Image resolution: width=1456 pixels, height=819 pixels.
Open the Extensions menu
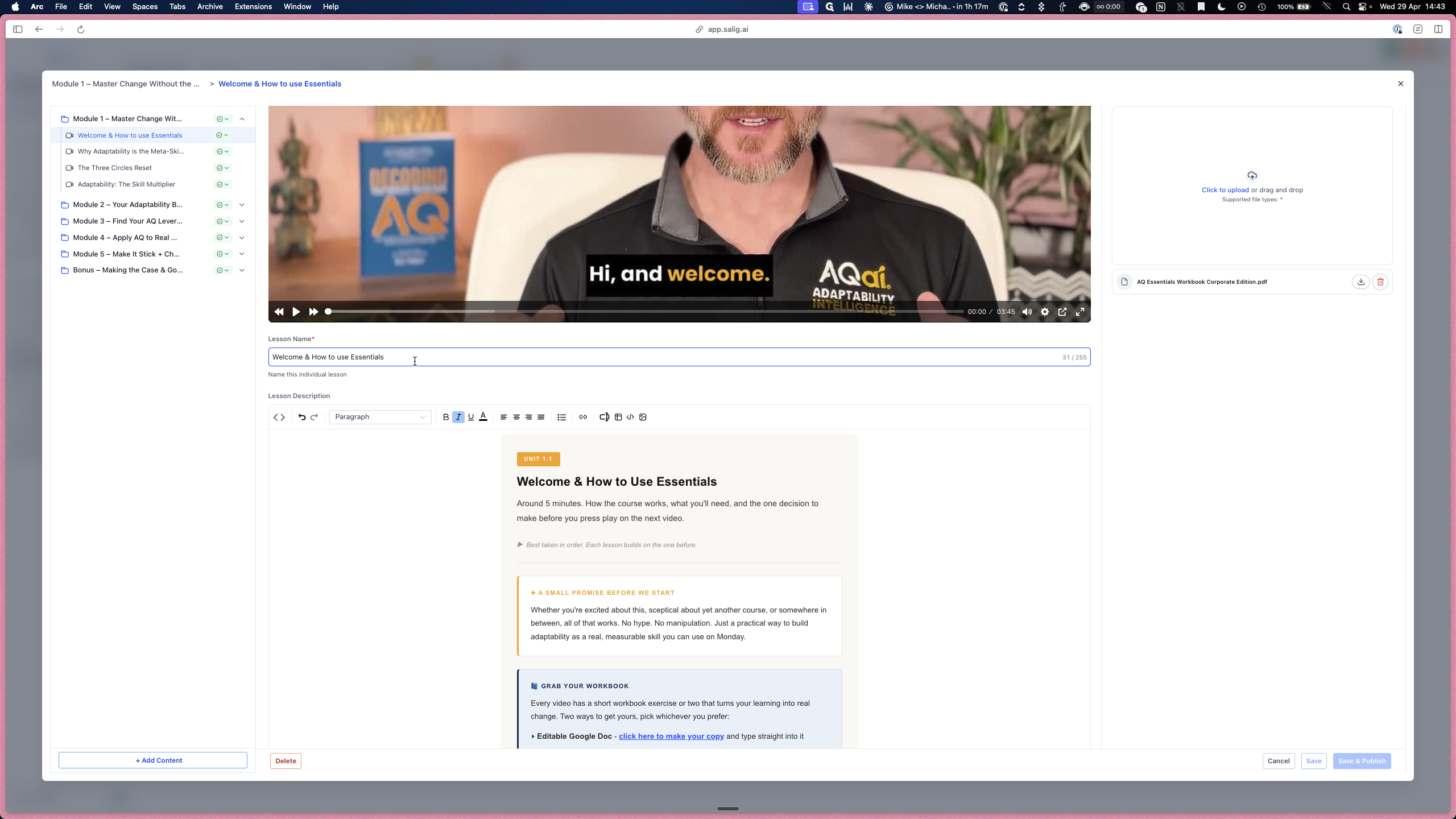253,7
